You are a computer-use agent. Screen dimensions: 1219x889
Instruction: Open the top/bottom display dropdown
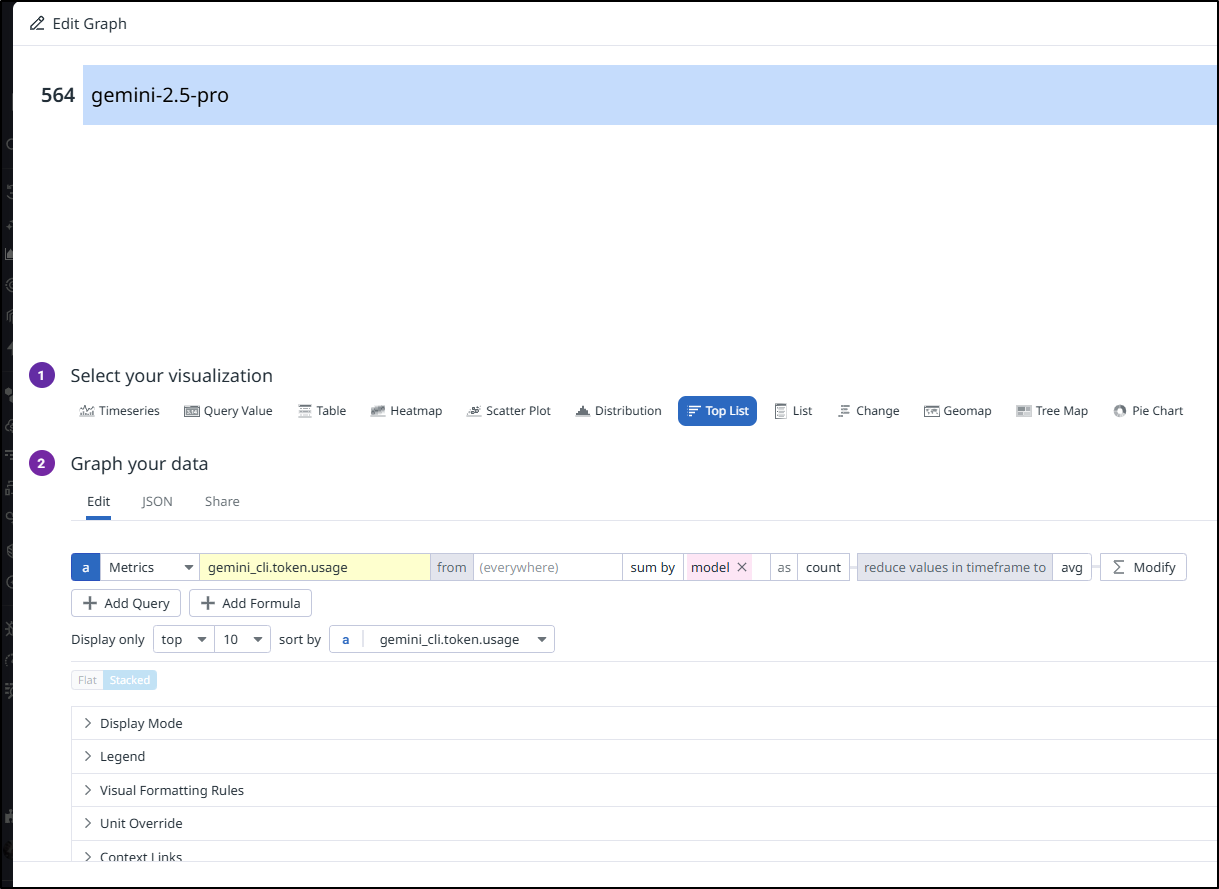coord(183,639)
